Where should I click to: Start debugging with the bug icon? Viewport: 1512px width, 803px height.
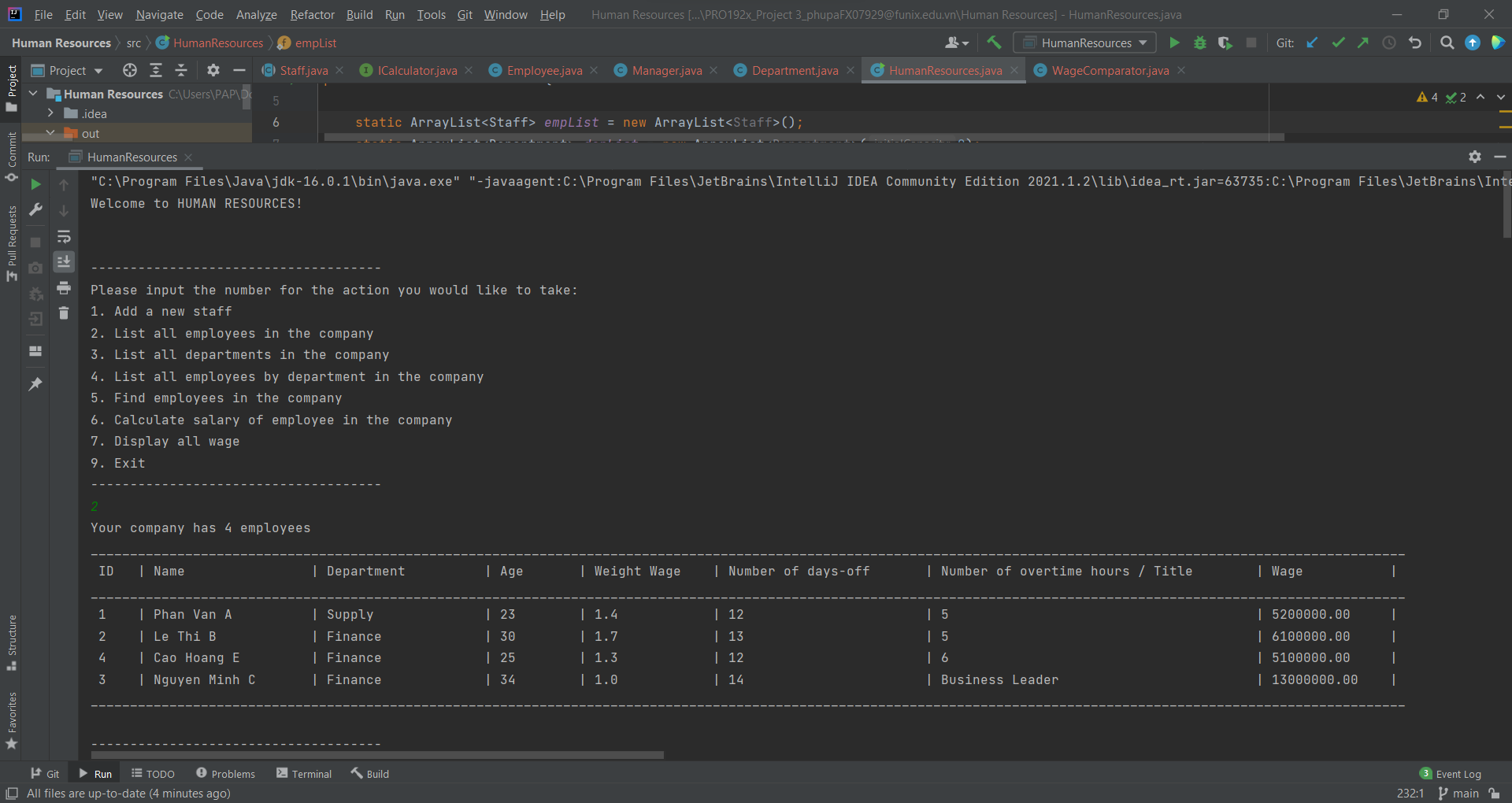[x=1200, y=43]
